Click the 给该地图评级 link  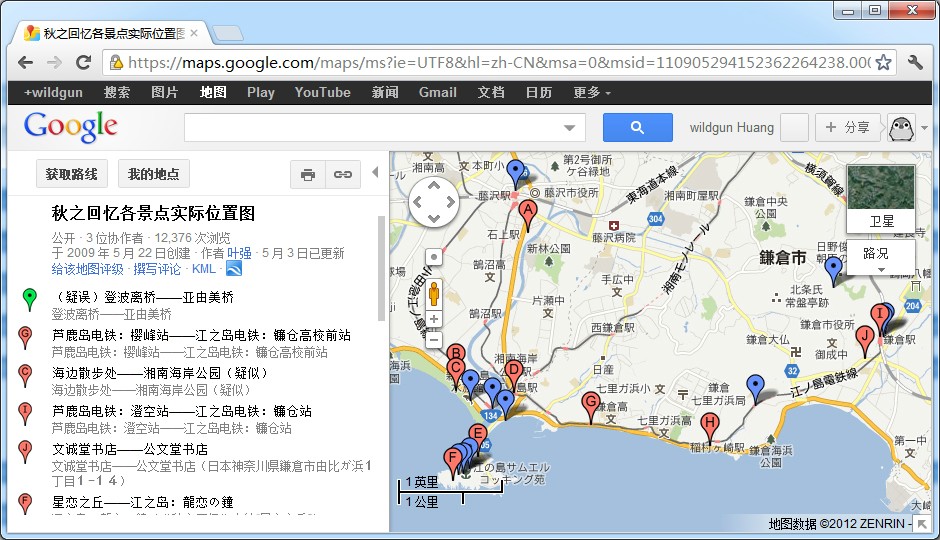click(88, 269)
